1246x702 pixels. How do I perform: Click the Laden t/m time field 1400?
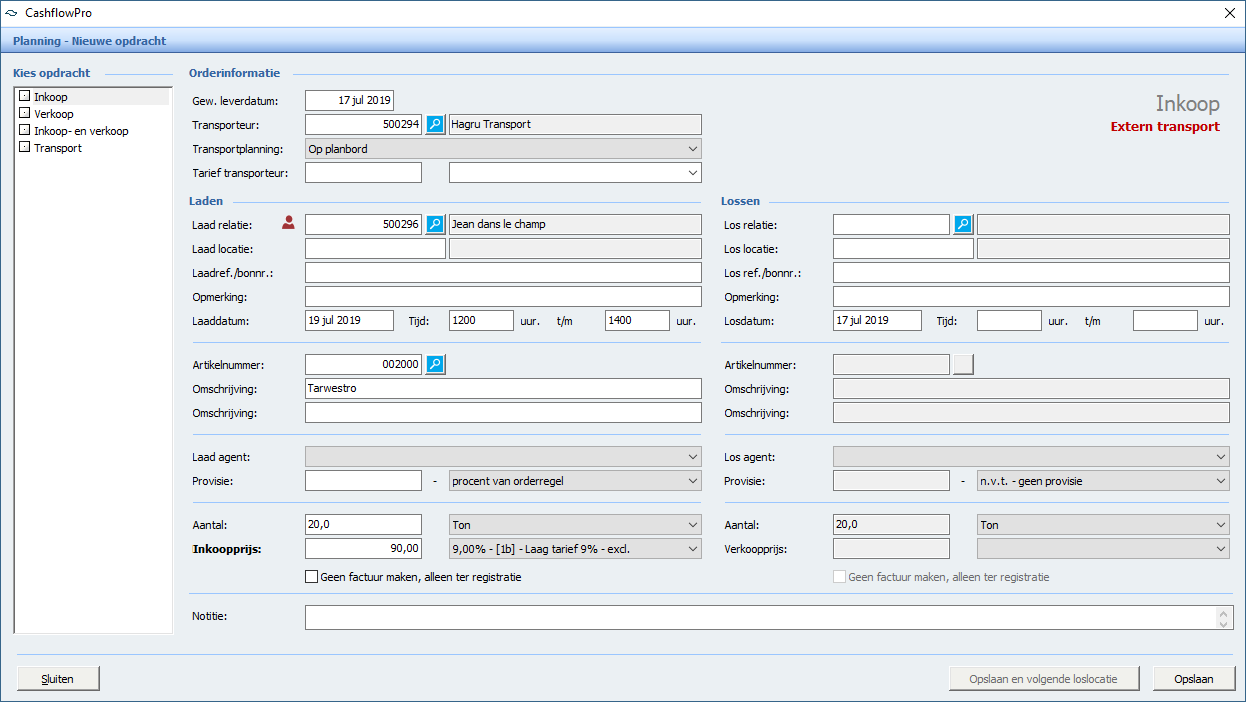pos(637,321)
